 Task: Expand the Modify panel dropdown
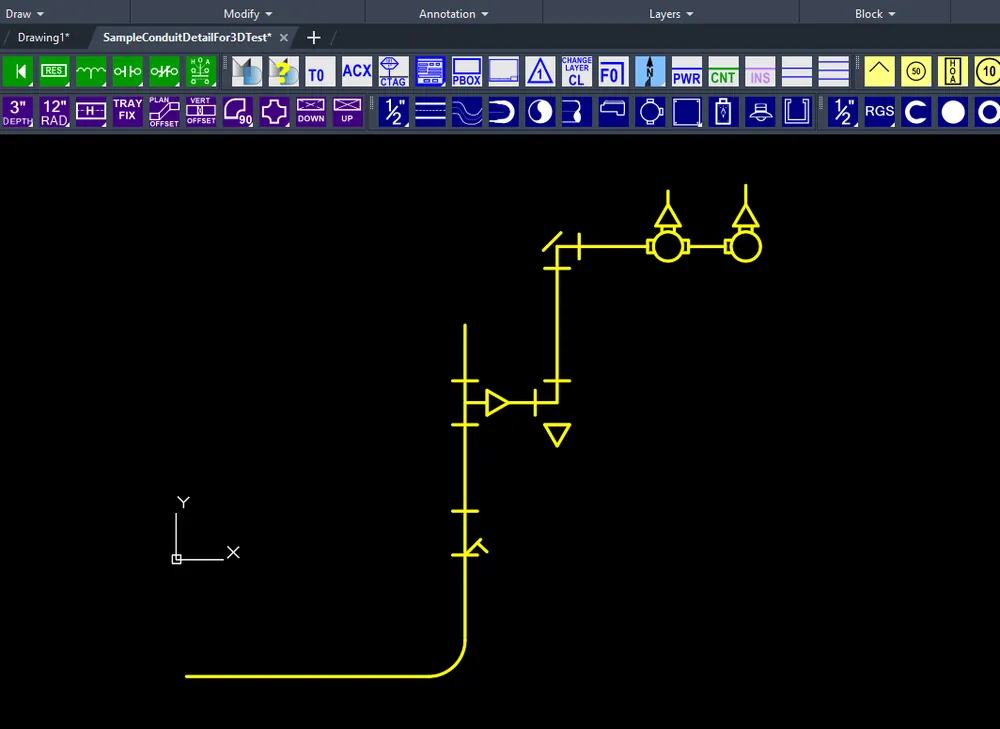click(x=247, y=13)
